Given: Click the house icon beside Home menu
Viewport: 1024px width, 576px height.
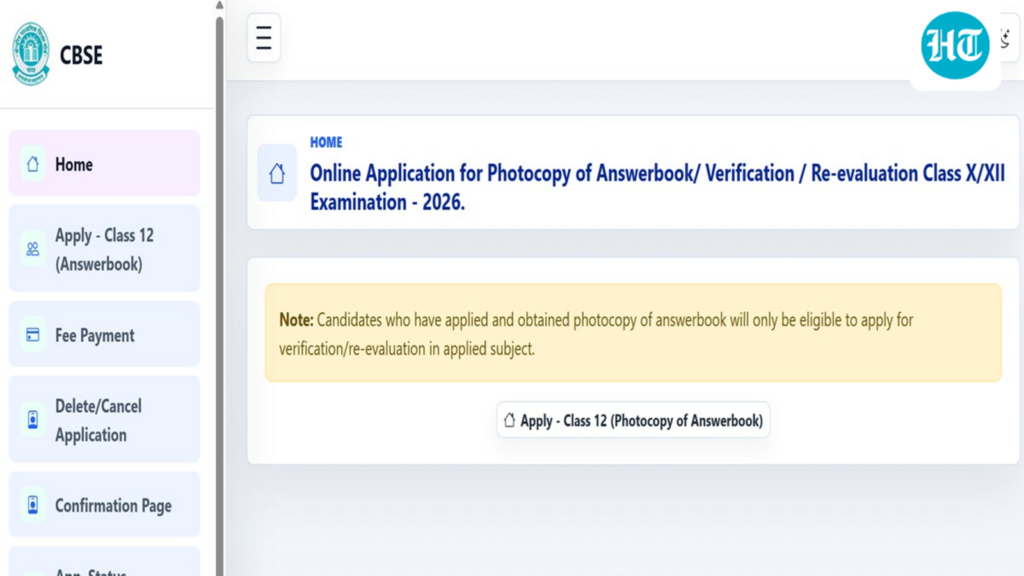Looking at the screenshot, I should (x=33, y=164).
